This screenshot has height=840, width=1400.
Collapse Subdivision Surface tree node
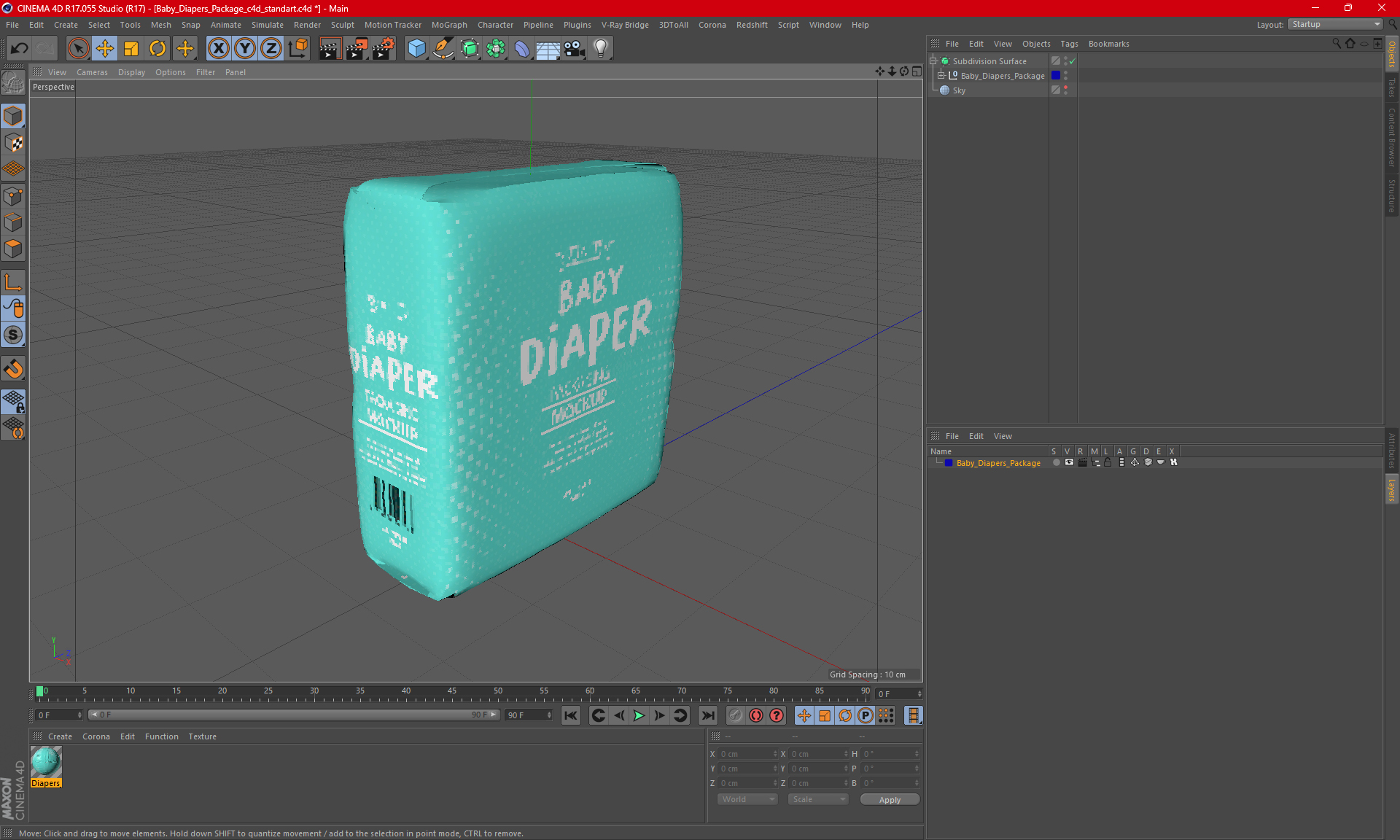[x=933, y=61]
